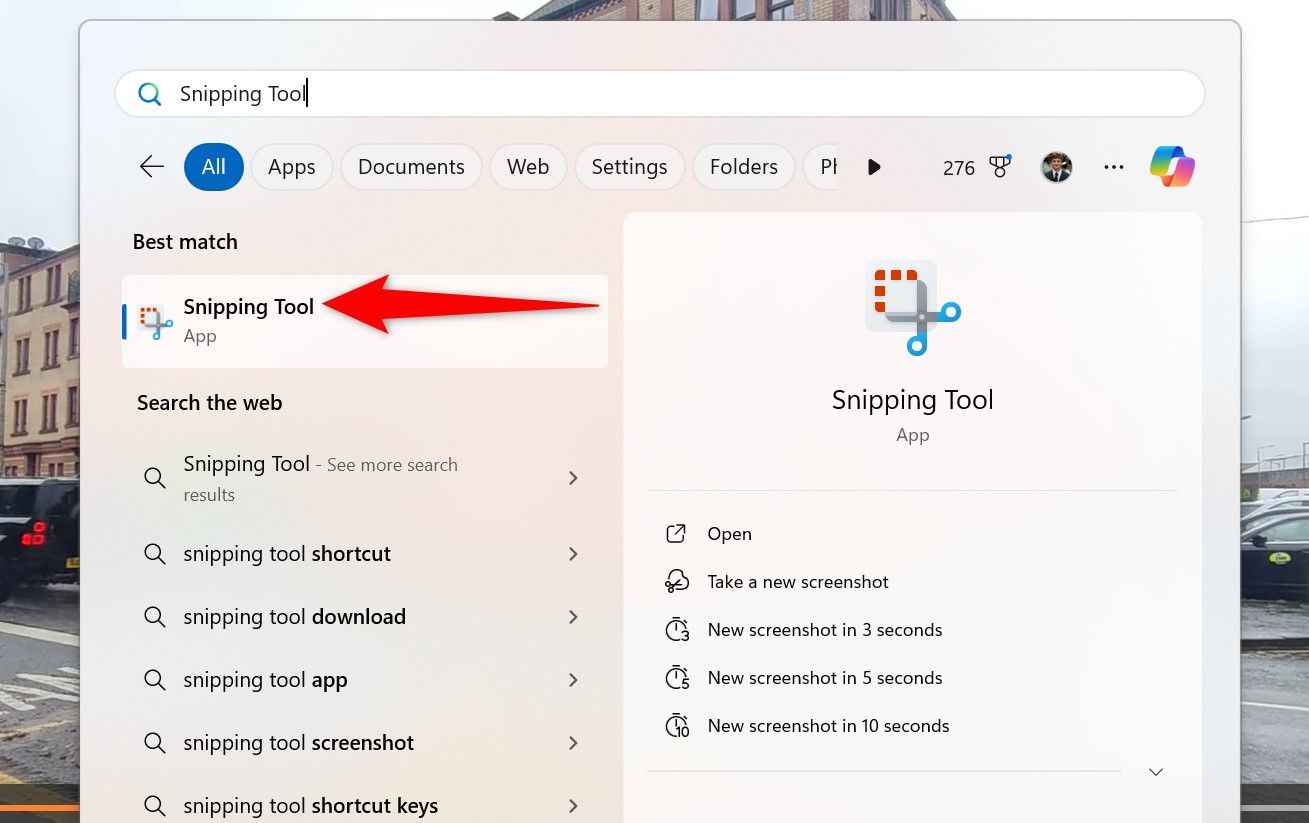Click the search magnifier icon
1309x823 pixels.
coord(149,93)
